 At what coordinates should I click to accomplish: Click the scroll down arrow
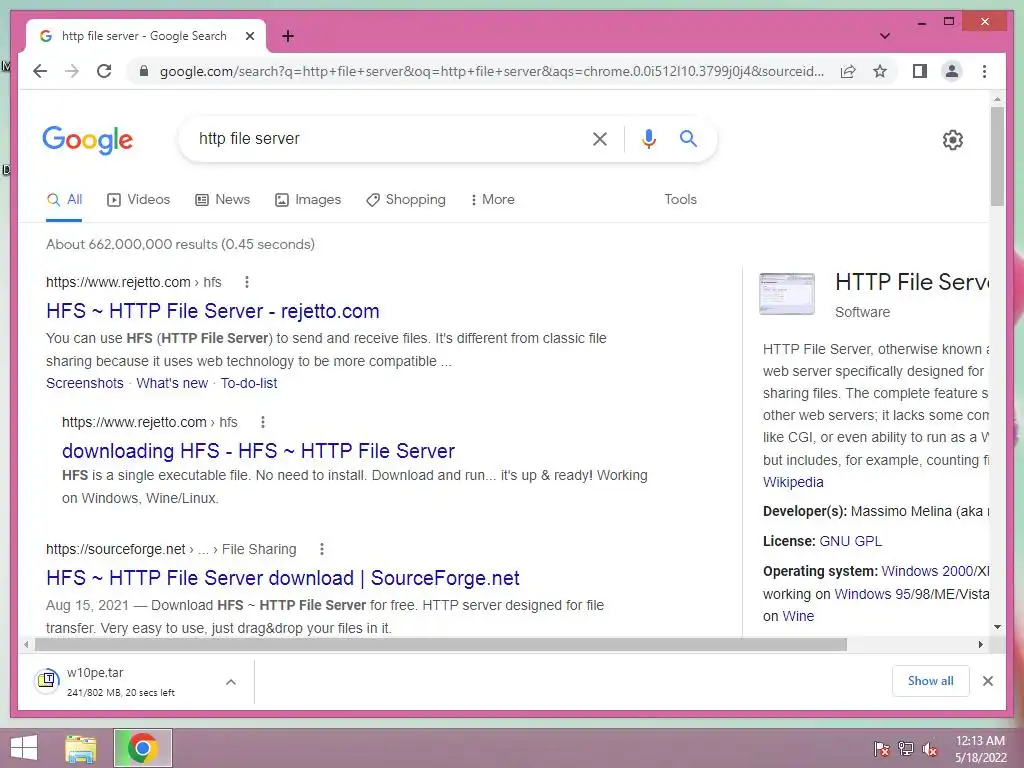[997, 627]
